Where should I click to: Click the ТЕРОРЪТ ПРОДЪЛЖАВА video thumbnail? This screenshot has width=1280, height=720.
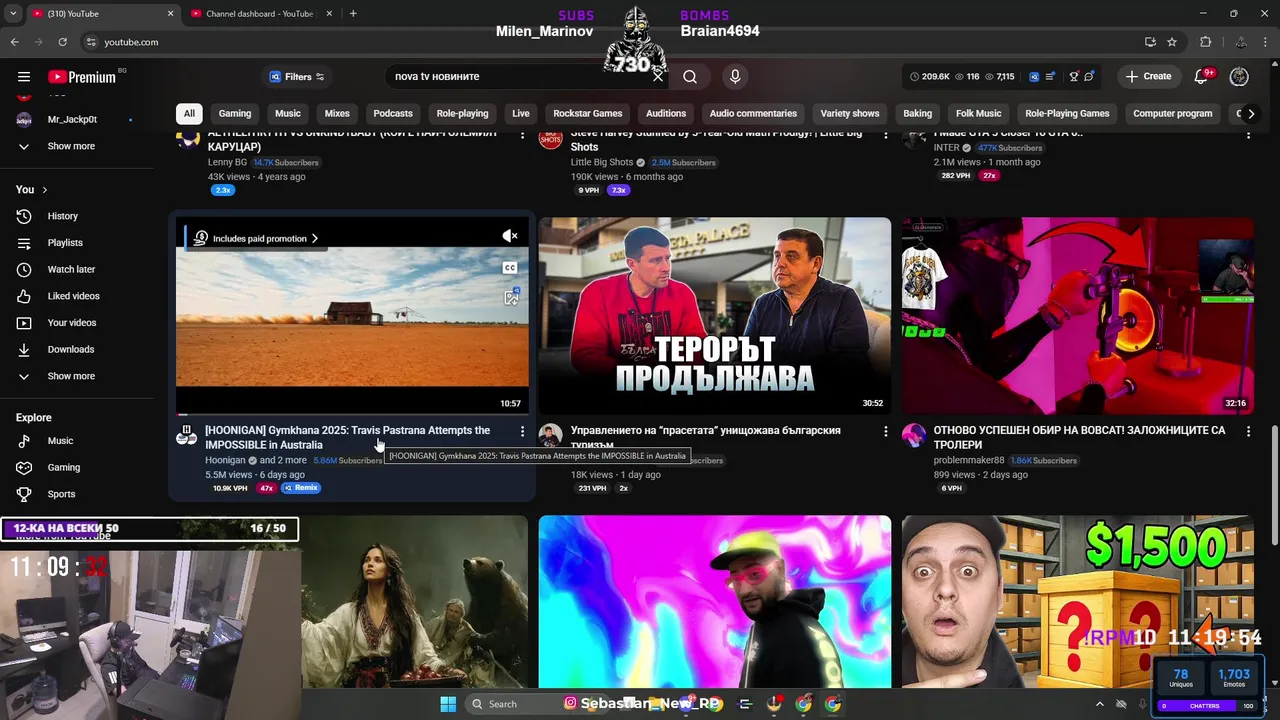click(x=715, y=316)
